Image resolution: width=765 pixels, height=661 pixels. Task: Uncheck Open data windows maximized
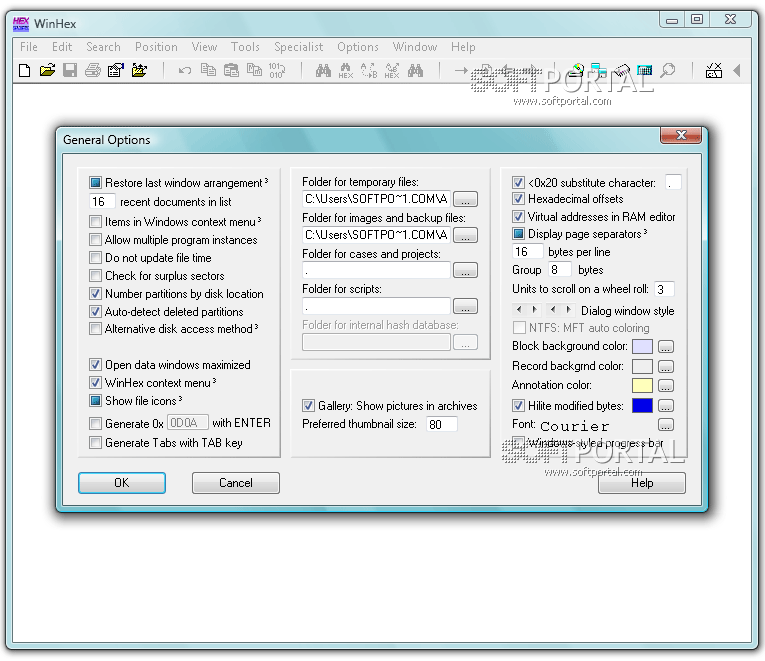point(95,365)
